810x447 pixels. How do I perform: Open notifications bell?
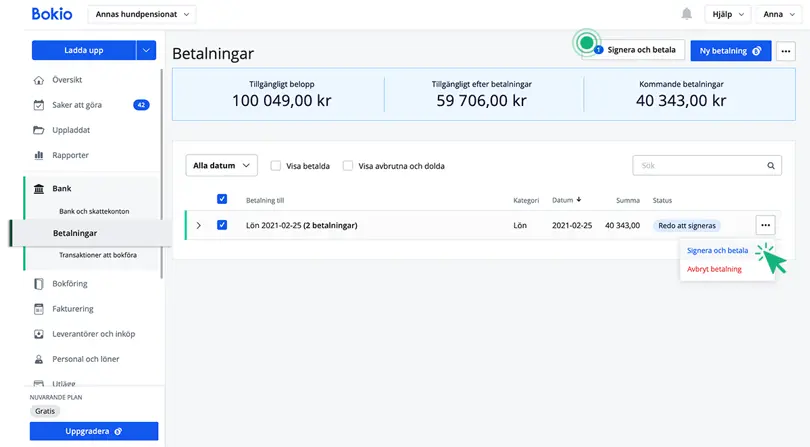[686, 14]
